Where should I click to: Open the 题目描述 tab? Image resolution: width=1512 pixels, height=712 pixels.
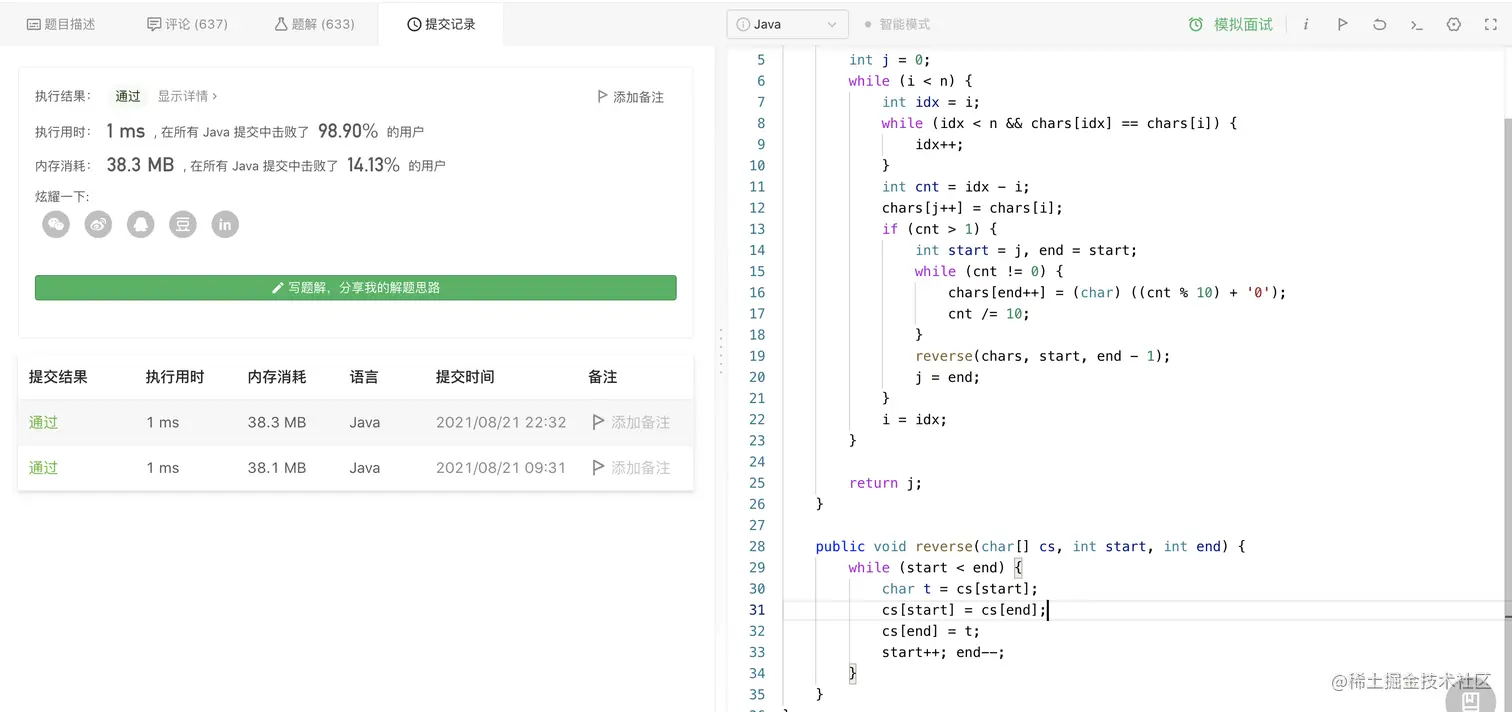pyautogui.click(x=61, y=24)
